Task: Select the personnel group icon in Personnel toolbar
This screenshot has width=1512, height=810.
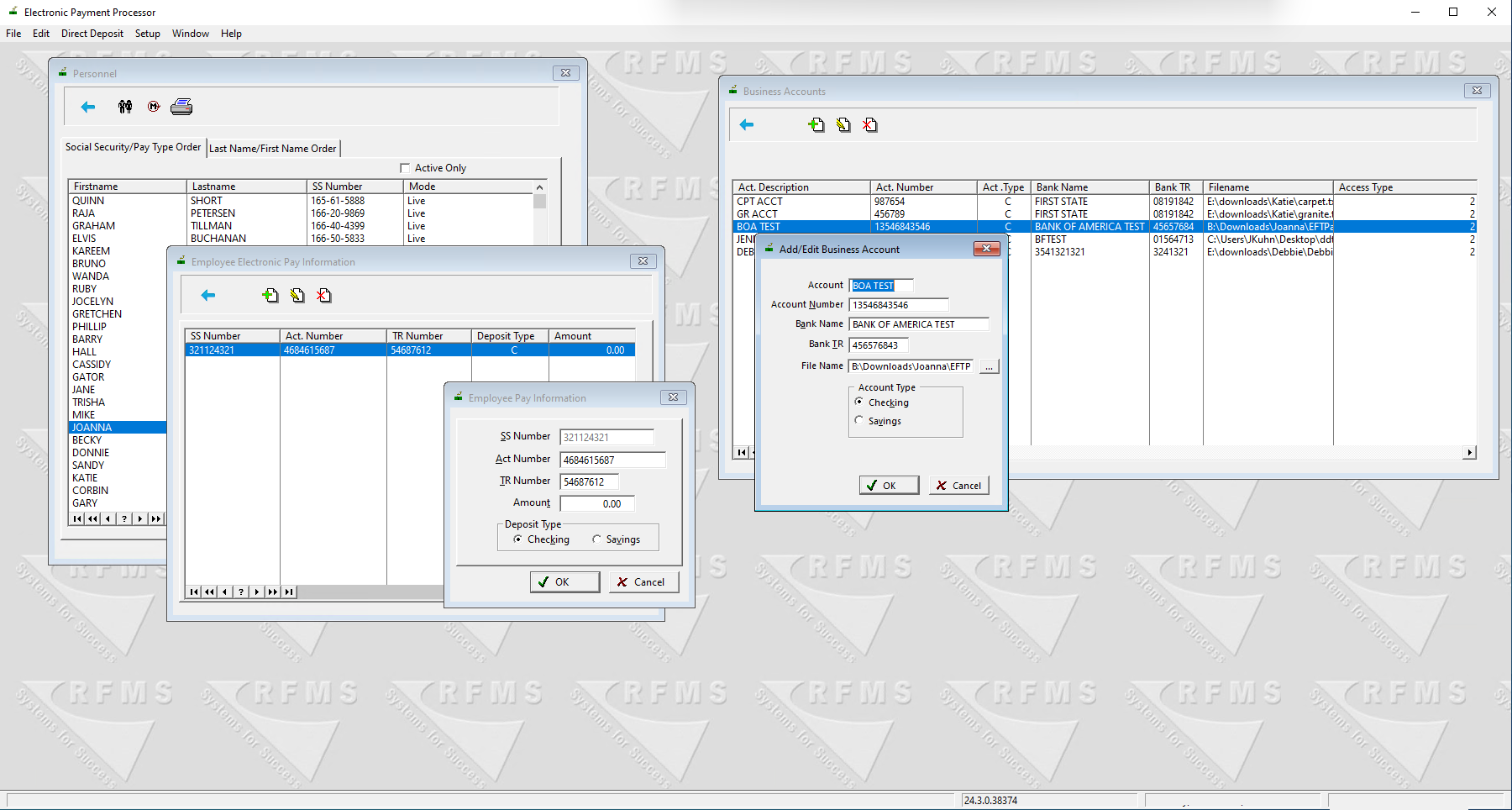Action: pyautogui.click(x=125, y=106)
